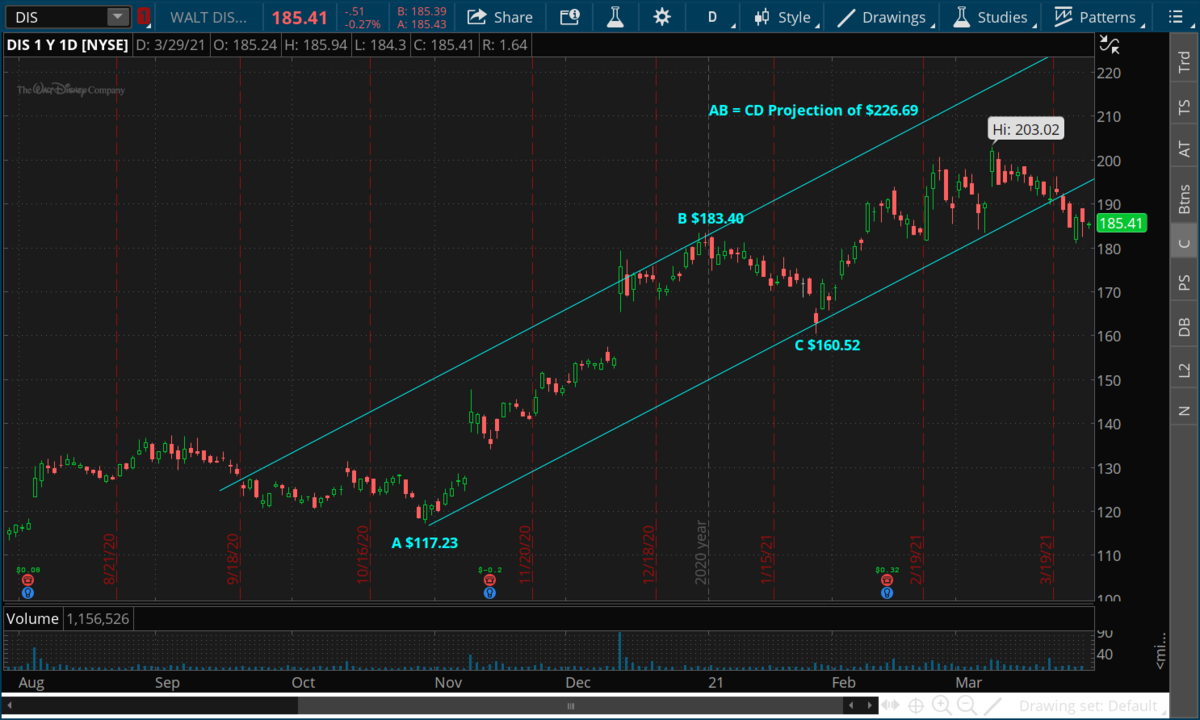Open the flask icon beside the gear

[x=615, y=17]
